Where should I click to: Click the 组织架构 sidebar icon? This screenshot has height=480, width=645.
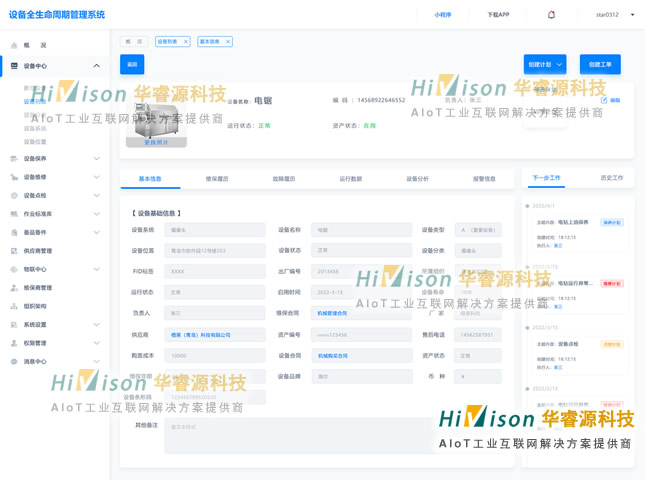click(x=14, y=306)
